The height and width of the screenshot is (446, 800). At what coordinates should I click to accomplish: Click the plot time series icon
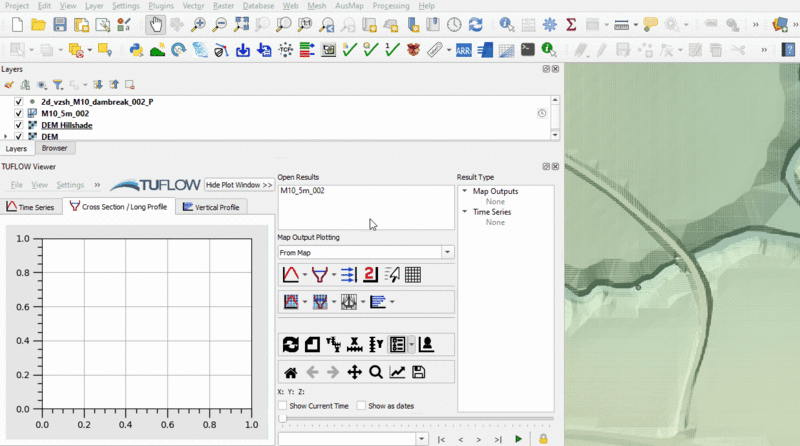pos(290,275)
